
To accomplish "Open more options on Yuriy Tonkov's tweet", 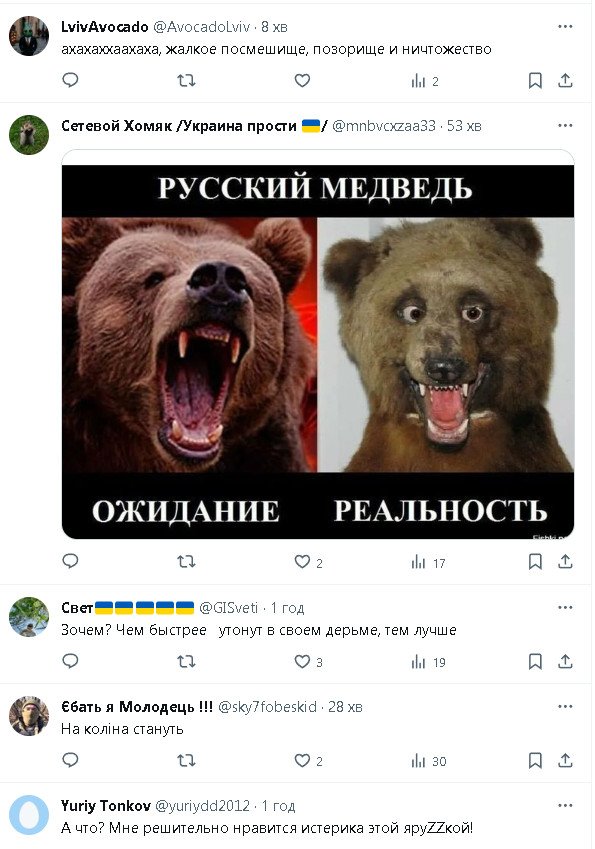I will tap(565, 806).
